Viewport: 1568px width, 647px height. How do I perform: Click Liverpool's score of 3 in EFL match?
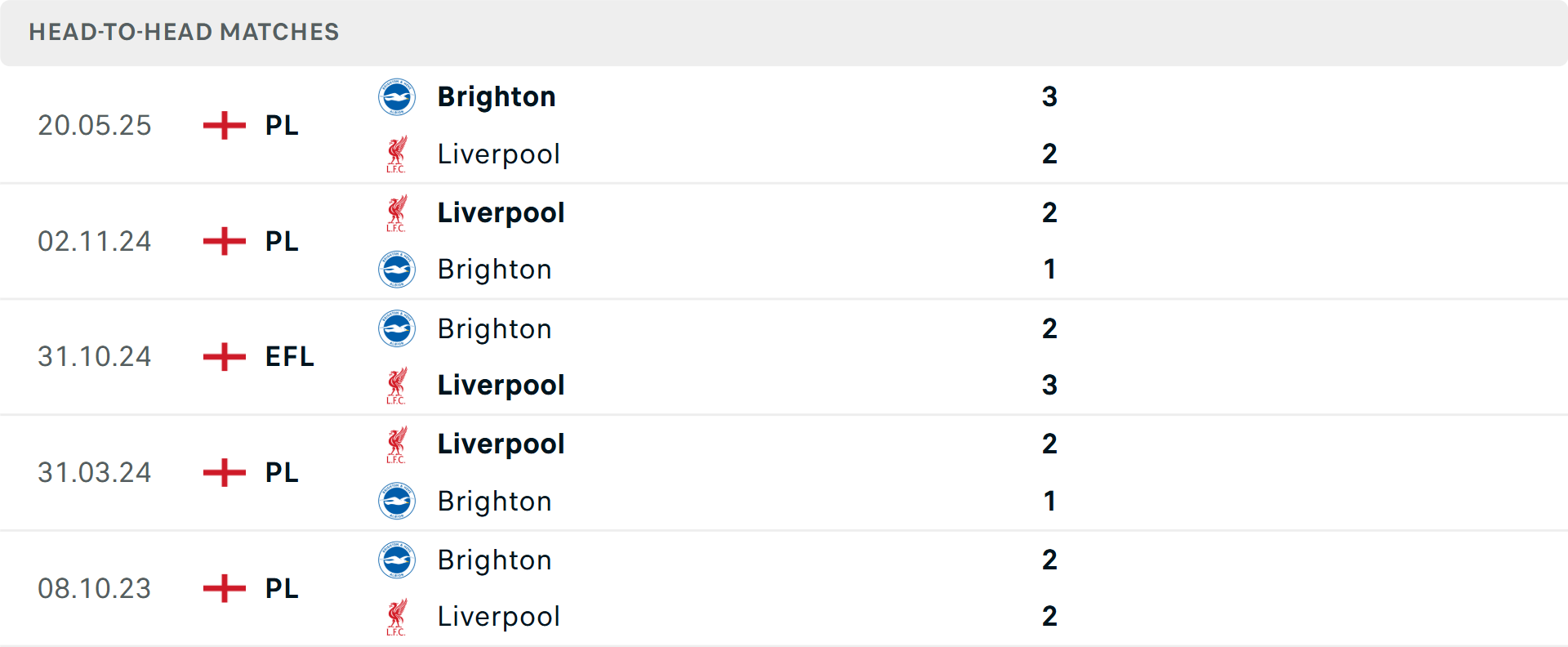1049,386
